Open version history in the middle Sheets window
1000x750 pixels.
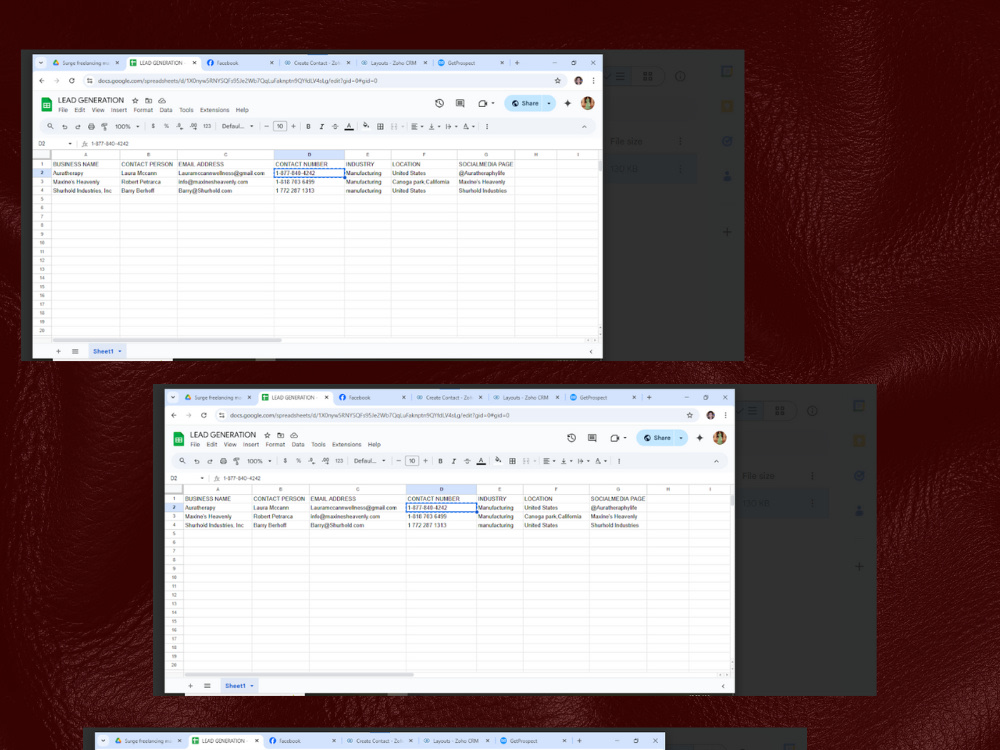(x=571, y=438)
